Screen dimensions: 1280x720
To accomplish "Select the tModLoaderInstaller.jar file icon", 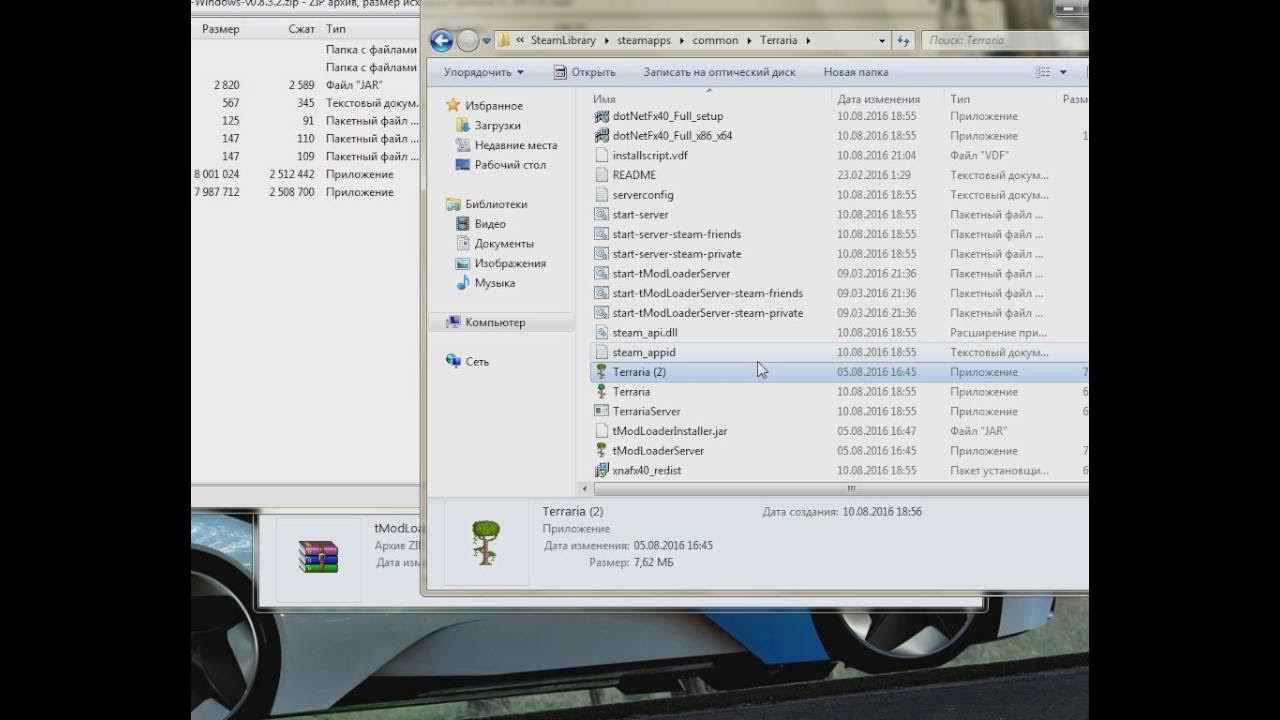I will 601,431.
